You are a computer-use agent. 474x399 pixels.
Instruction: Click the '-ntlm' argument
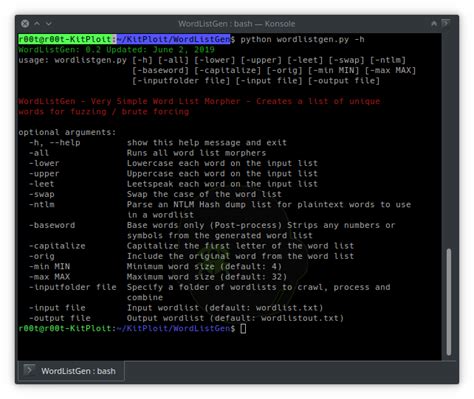click(x=41, y=205)
